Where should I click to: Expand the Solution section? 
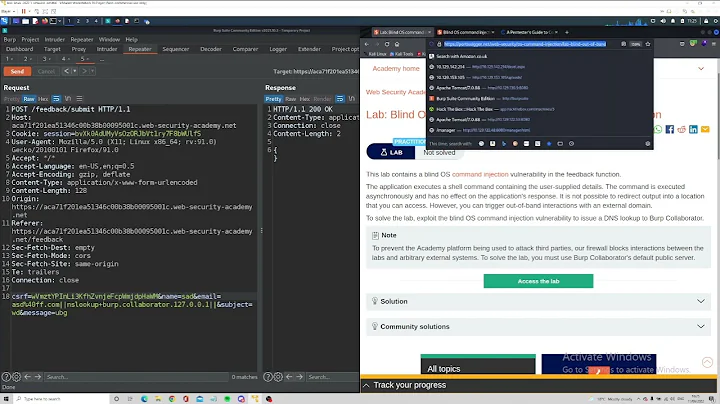pos(538,302)
